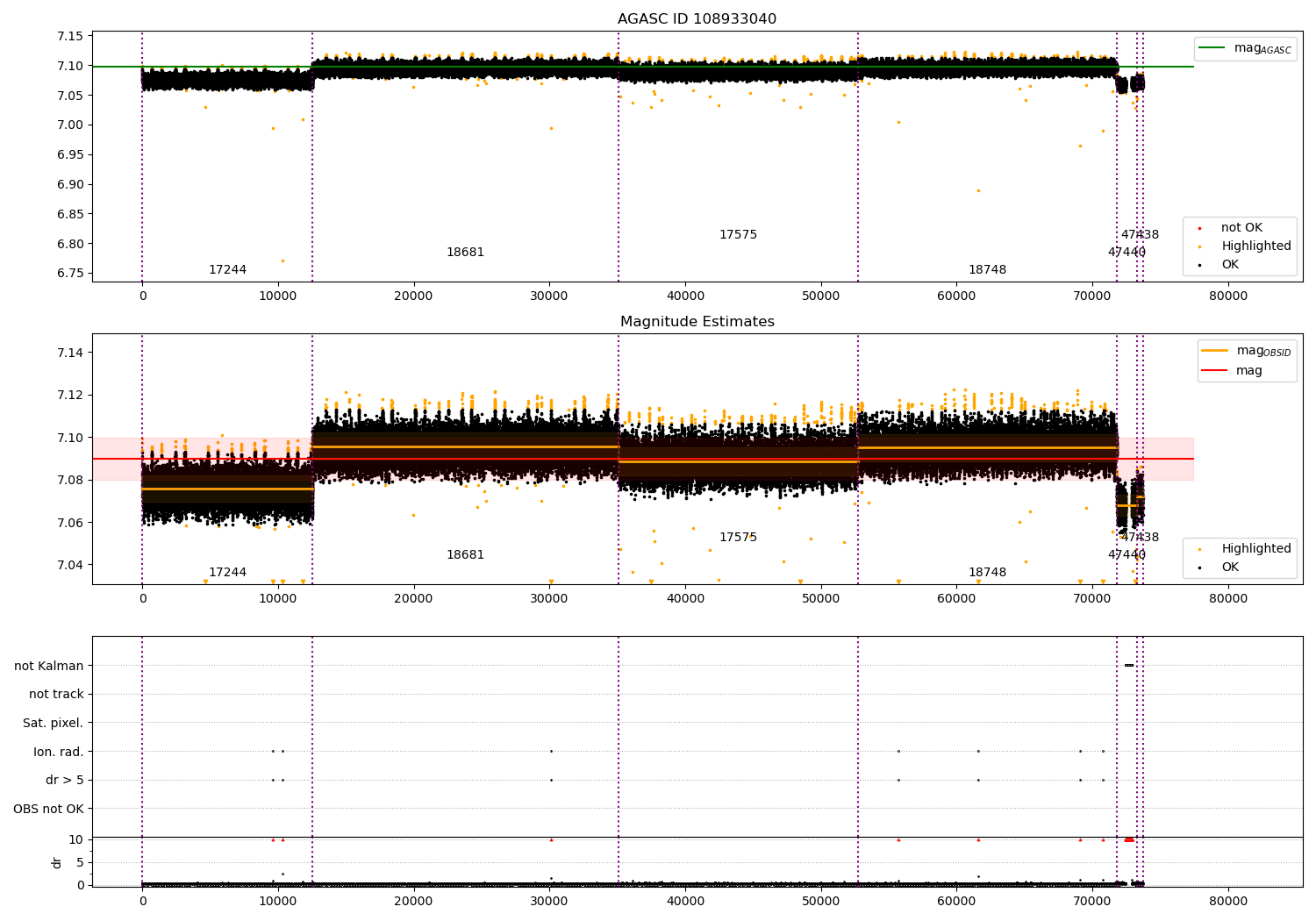Click the dr tick label 5

pyautogui.click(x=81, y=863)
